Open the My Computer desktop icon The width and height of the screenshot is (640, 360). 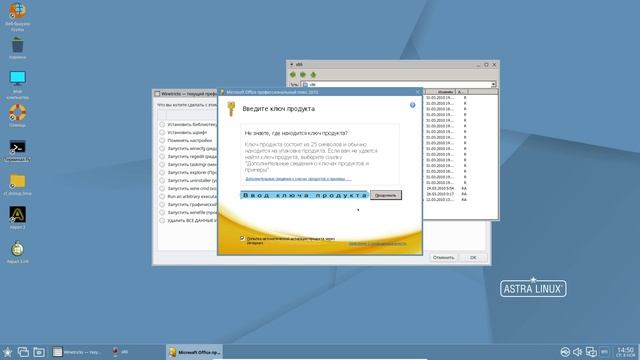point(17,78)
